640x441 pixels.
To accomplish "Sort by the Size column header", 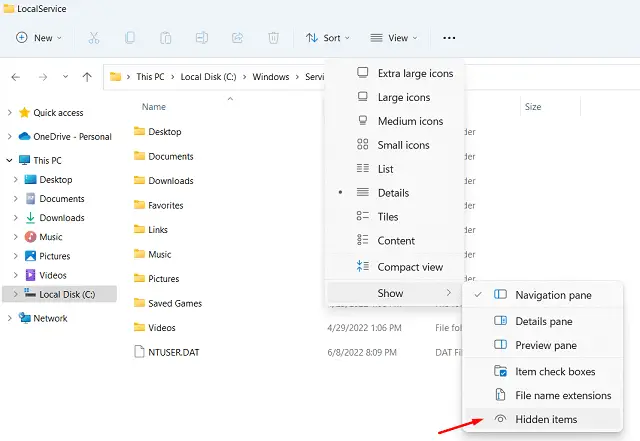I will pos(533,107).
